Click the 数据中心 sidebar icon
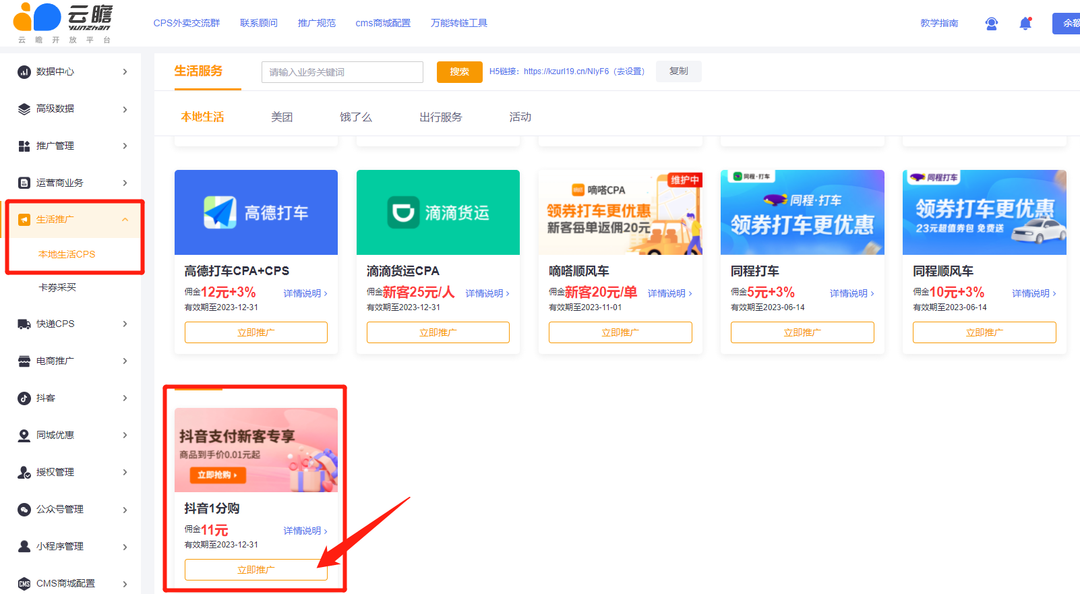 click(x=24, y=72)
